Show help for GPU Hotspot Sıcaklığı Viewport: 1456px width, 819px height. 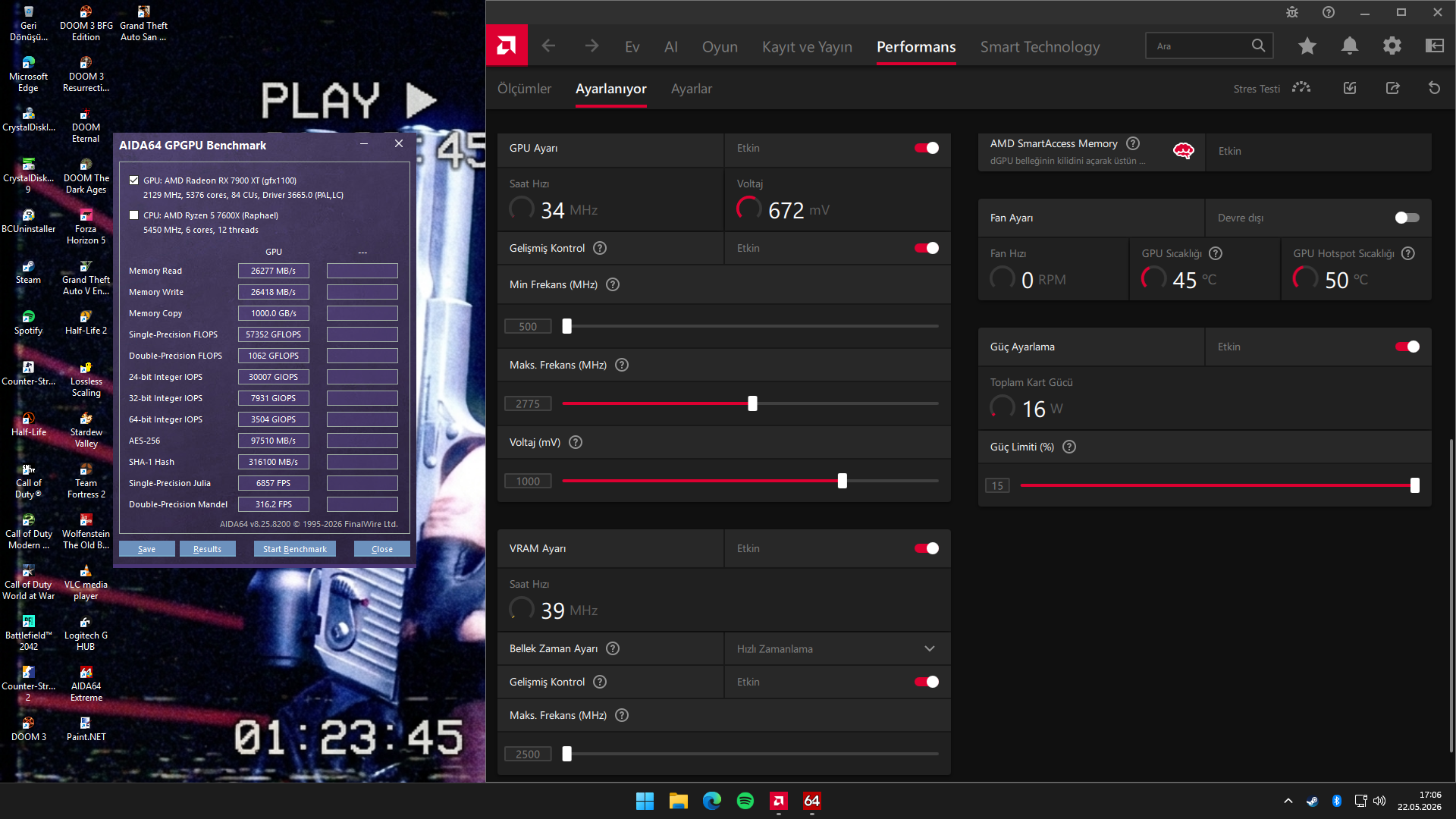click(x=1408, y=253)
